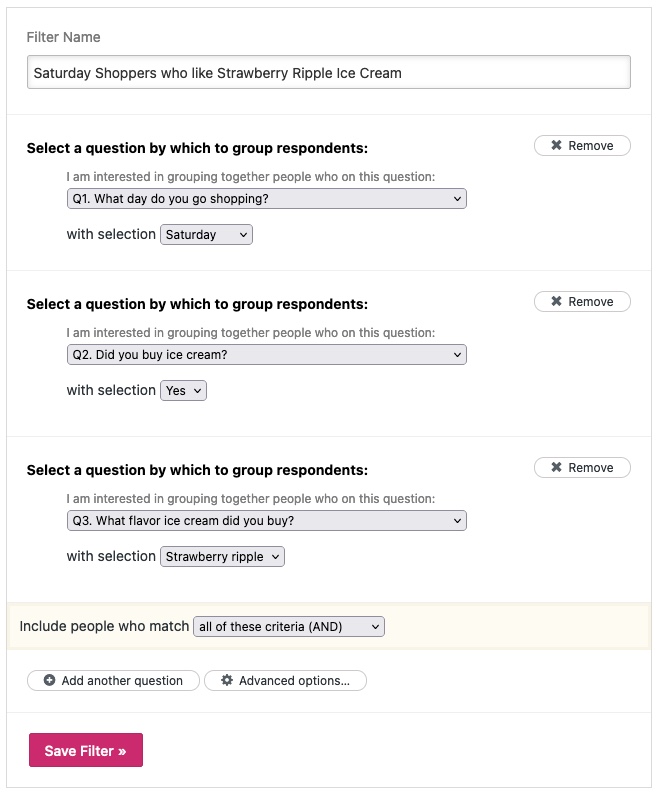Click the plus icon for Add another question
The height and width of the screenshot is (795, 659).
(x=50, y=681)
